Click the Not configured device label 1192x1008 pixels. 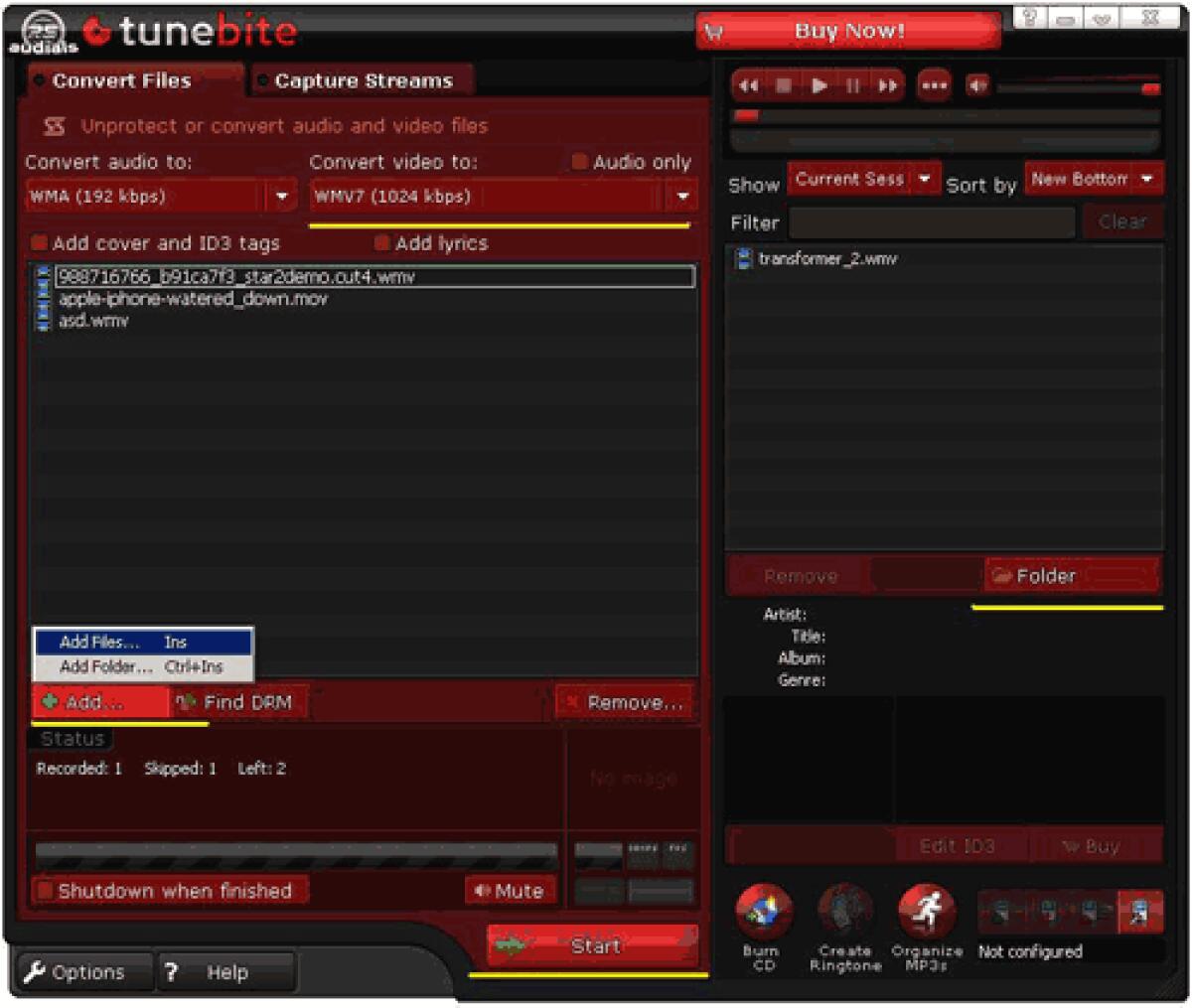[1030, 951]
